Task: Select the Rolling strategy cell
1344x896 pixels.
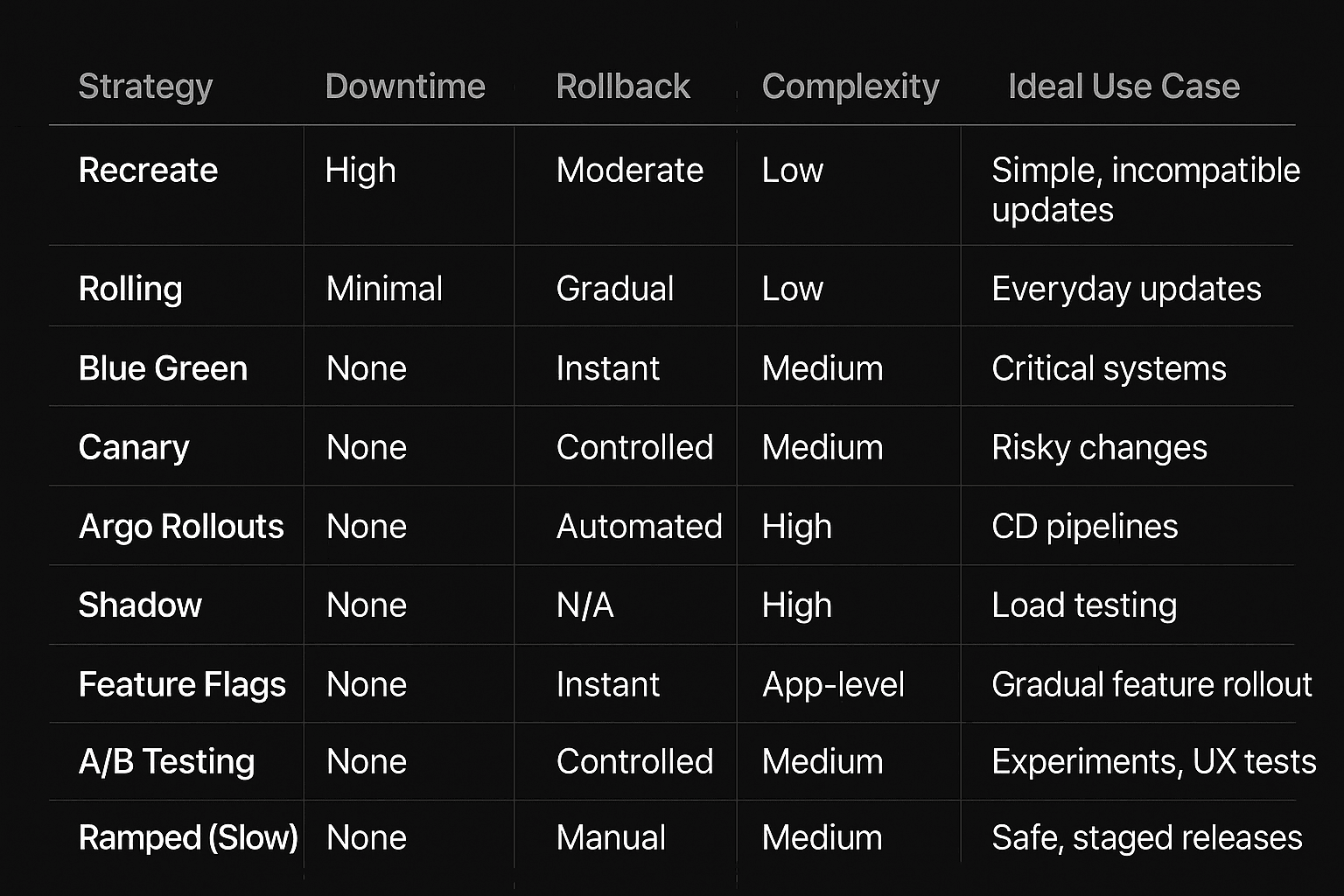Action: click(130, 289)
